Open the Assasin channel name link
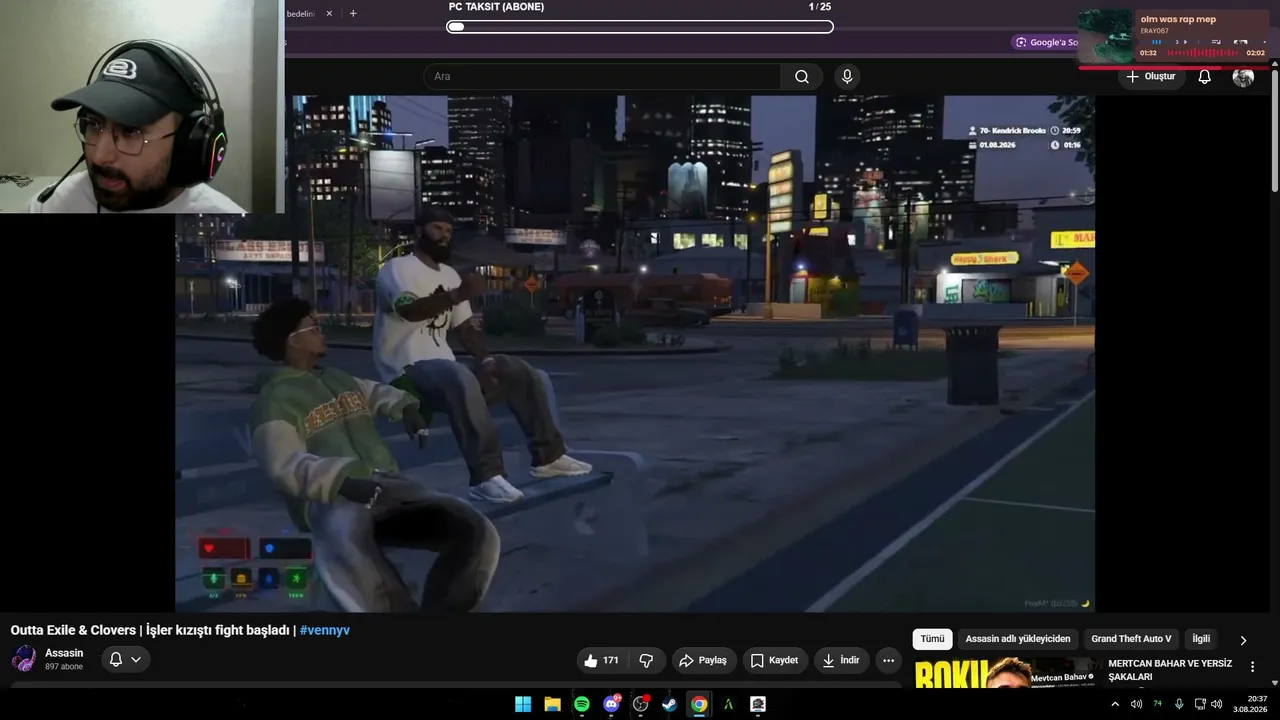Screen dimensions: 1280x720 64,653
